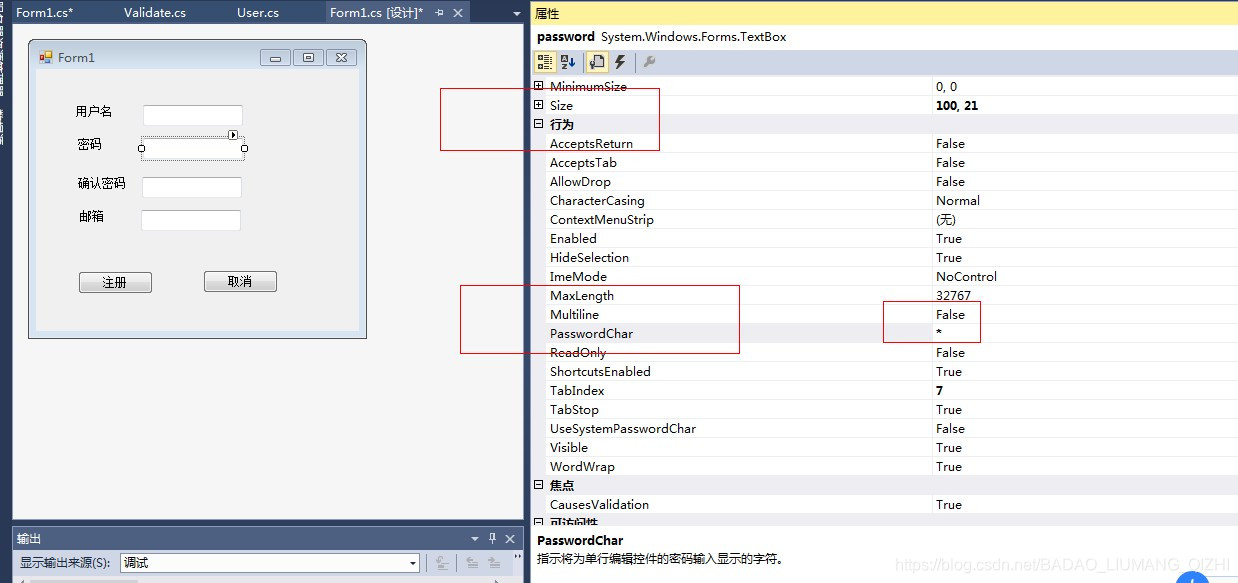Select the 确认密码 label
This screenshot has height=583, width=1238.
pyautogui.click(x=102, y=183)
